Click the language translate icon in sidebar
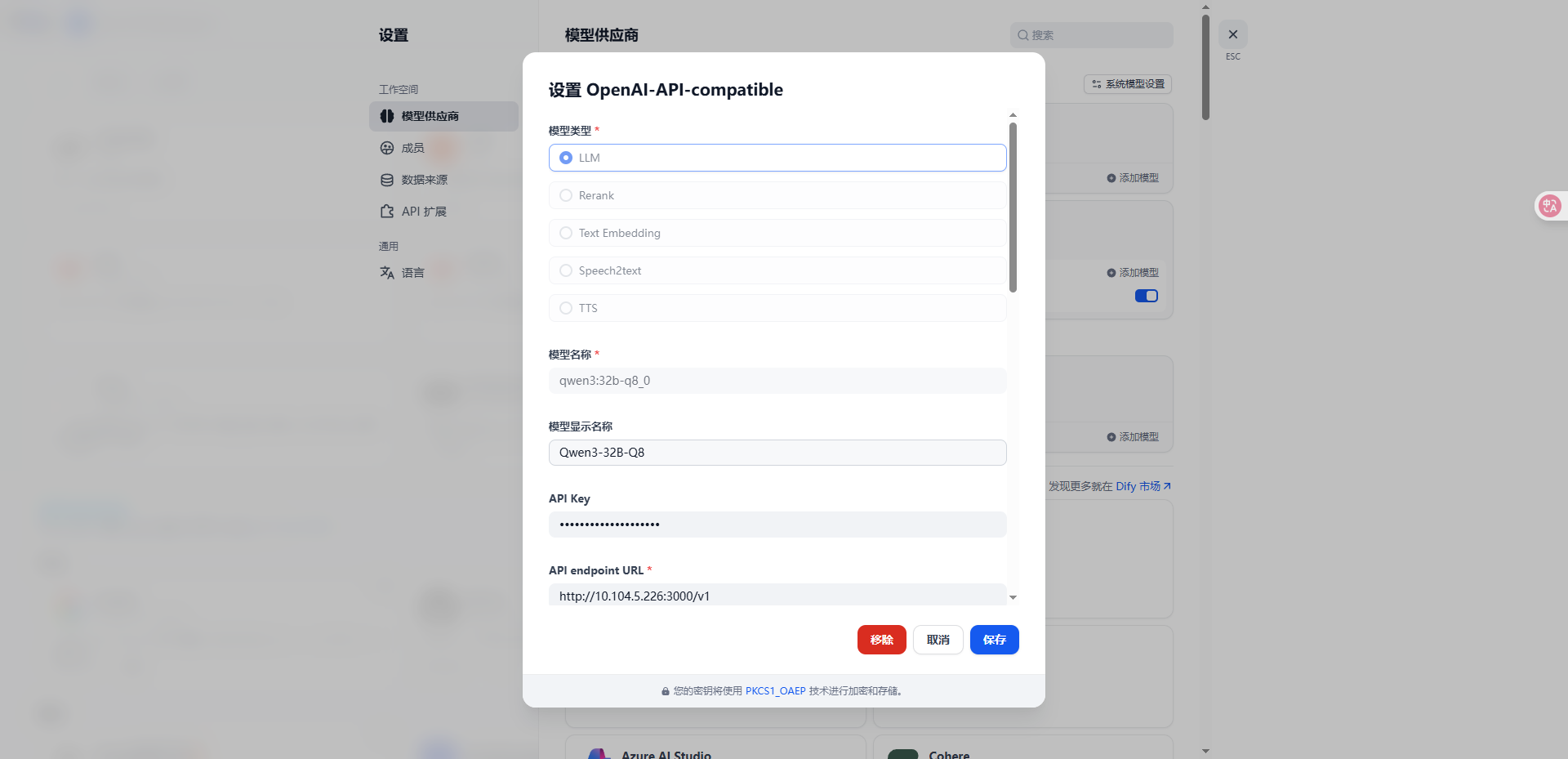 [x=387, y=273]
